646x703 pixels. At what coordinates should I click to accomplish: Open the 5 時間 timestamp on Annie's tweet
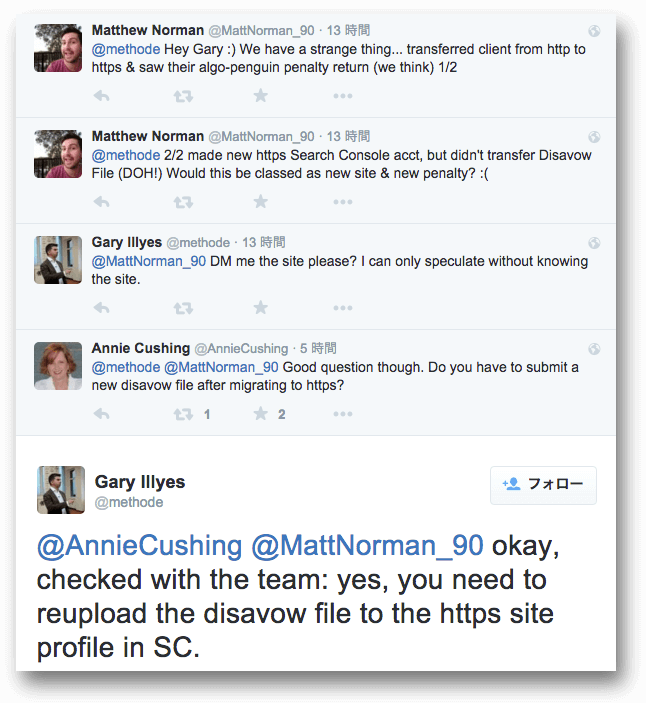click(318, 348)
